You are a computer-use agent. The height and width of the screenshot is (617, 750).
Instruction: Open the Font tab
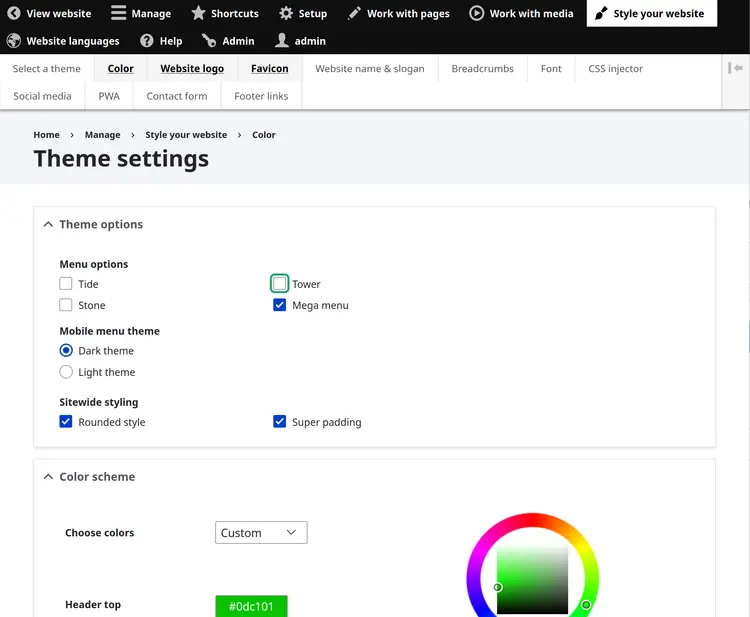(551, 68)
